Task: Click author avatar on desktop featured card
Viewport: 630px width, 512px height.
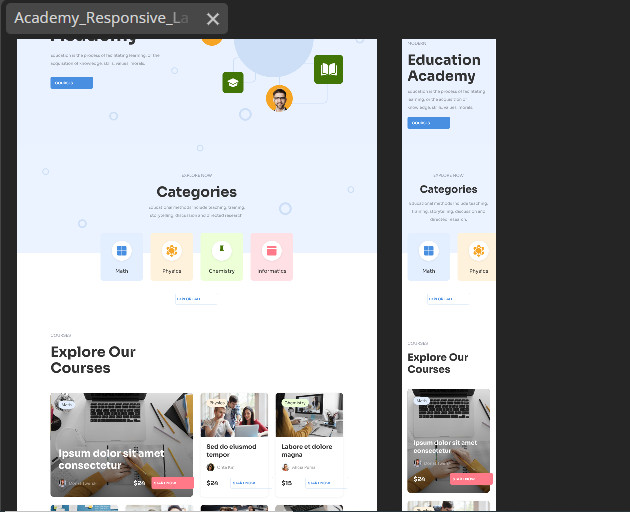Action: coord(62,483)
